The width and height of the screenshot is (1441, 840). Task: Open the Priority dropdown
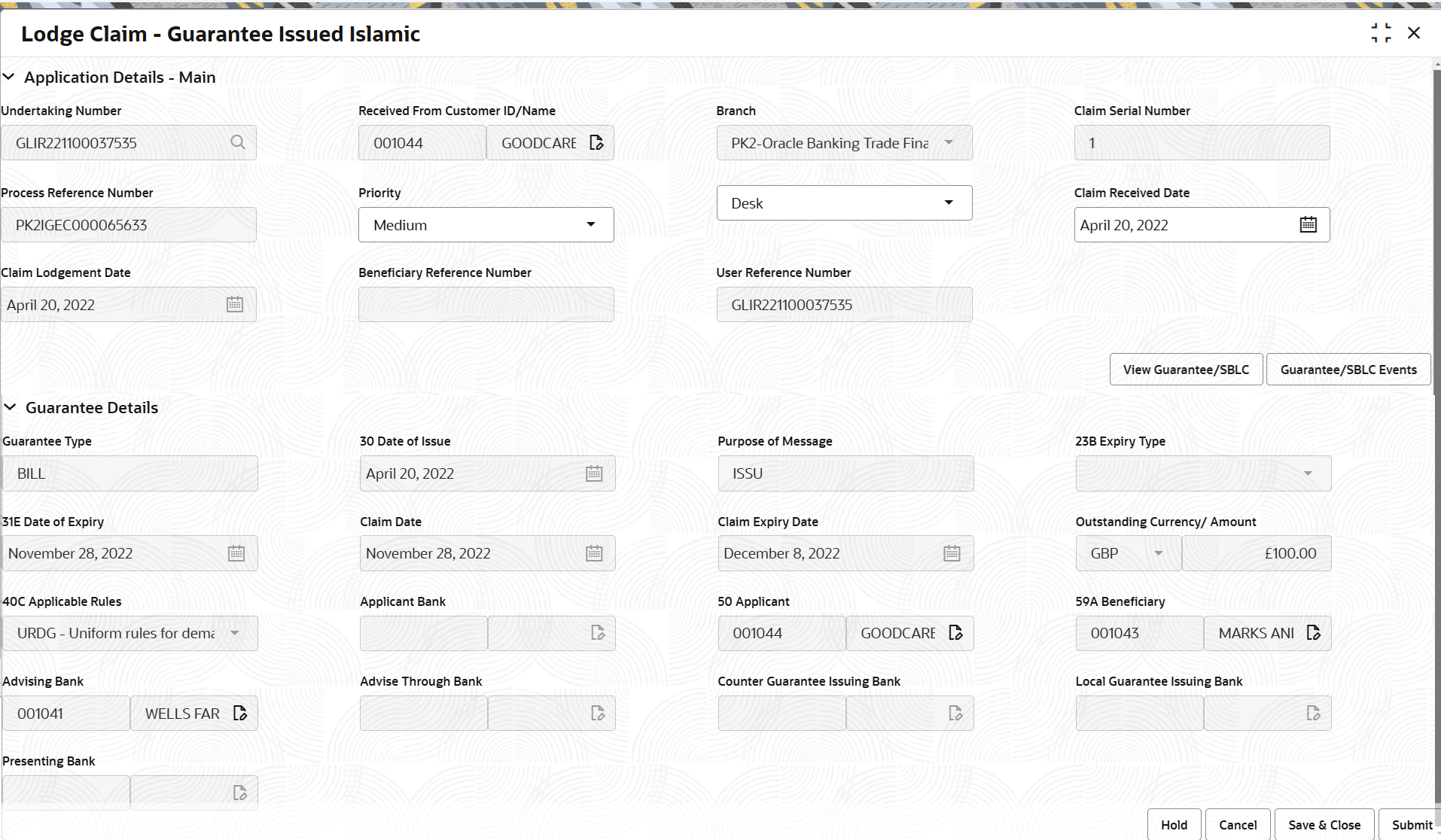click(486, 224)
